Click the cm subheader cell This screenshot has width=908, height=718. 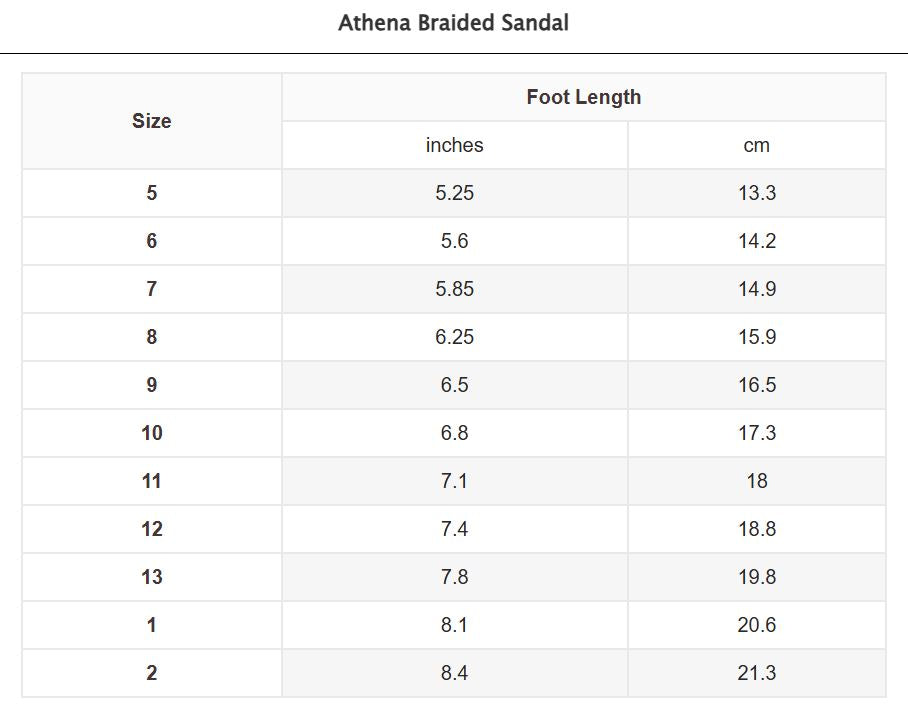coord(756,145)
